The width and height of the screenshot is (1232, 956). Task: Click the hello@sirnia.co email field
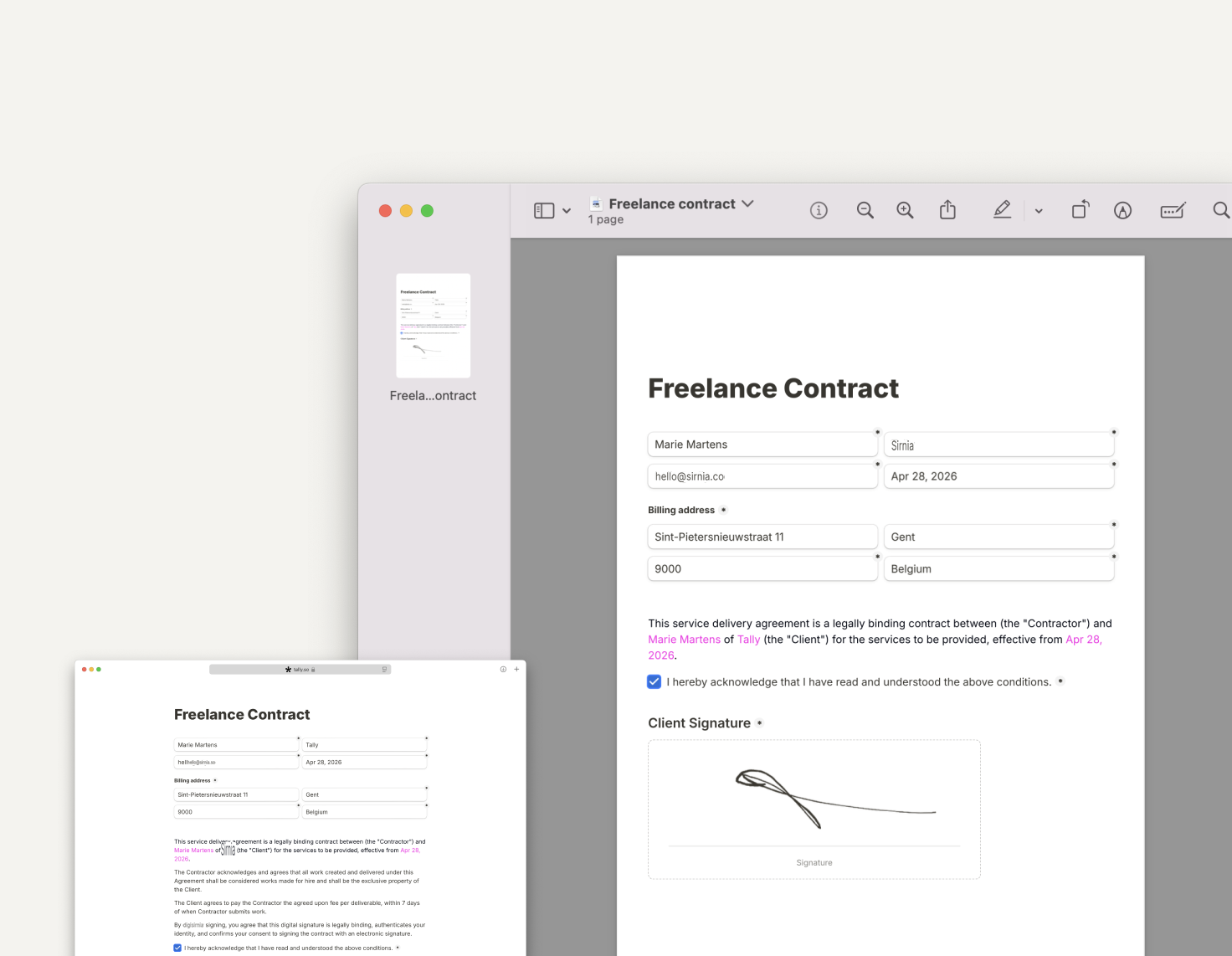pyautogui.click(x=762, y=476)
